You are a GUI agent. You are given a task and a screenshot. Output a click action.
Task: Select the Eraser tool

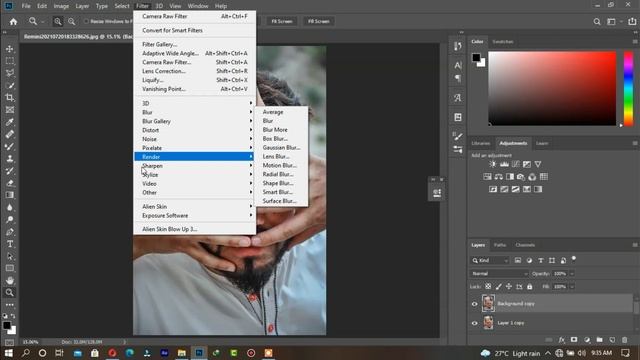click(9, 183)
